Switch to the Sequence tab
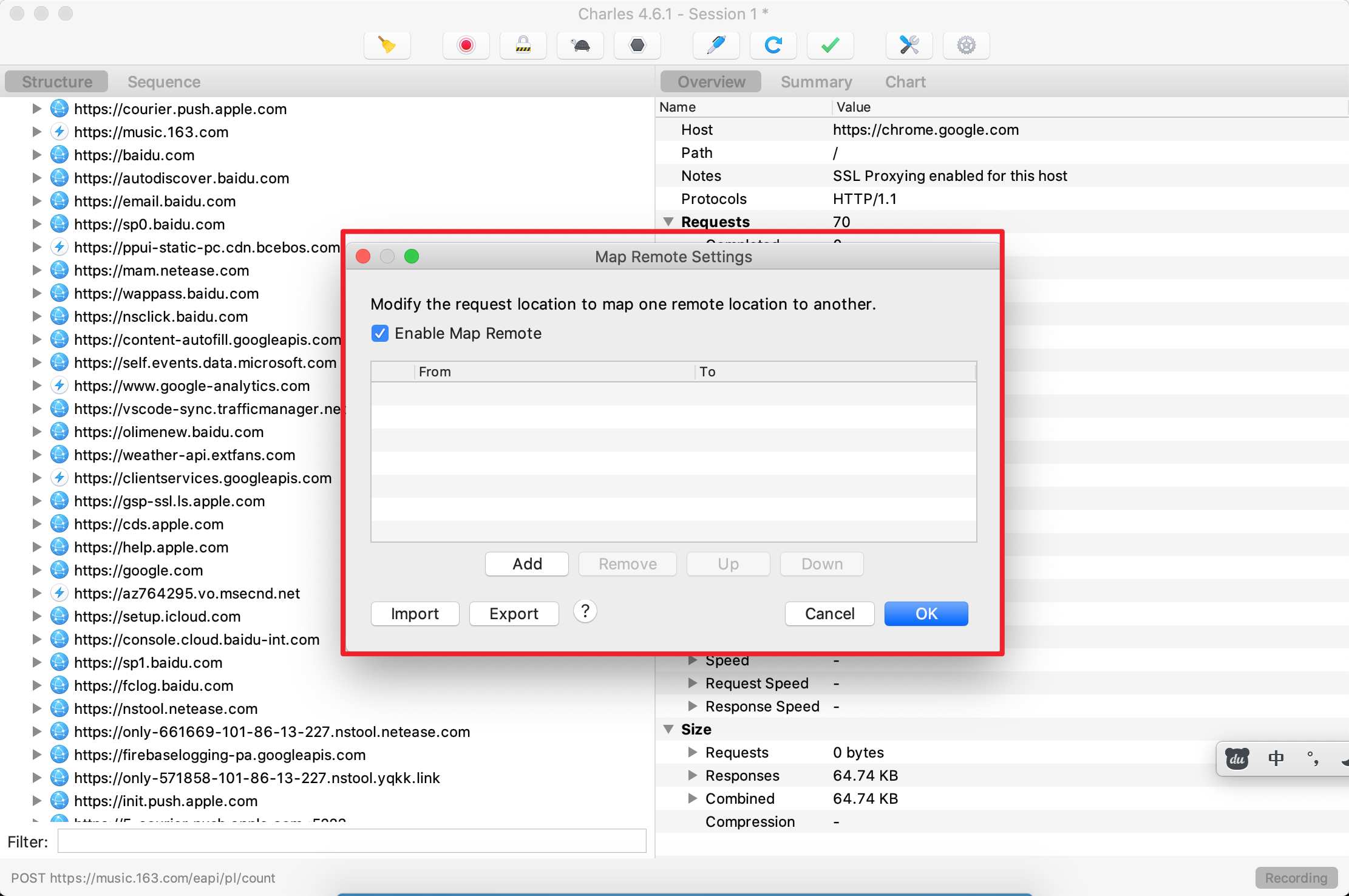1349x896 pixels. [164, 82]
